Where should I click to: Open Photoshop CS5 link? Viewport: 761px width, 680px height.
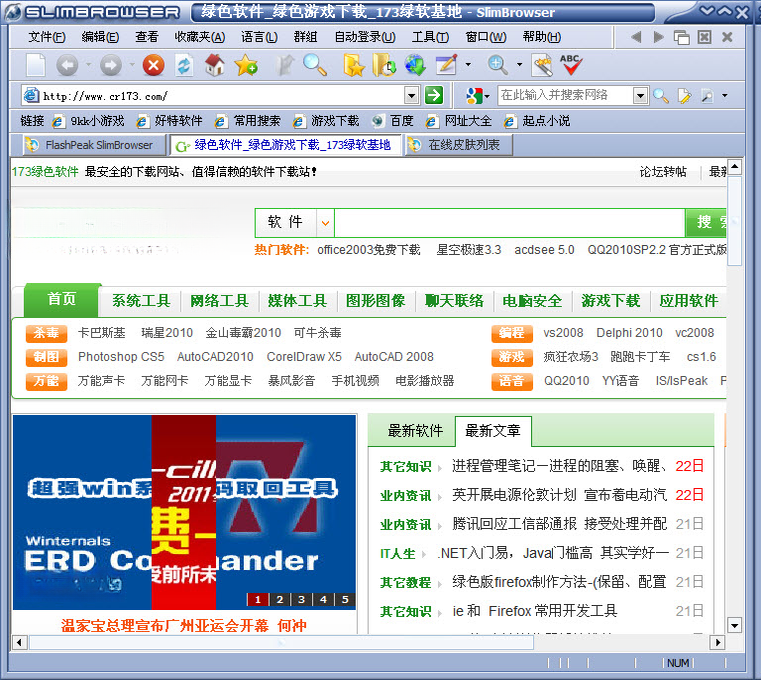point(121,357)
